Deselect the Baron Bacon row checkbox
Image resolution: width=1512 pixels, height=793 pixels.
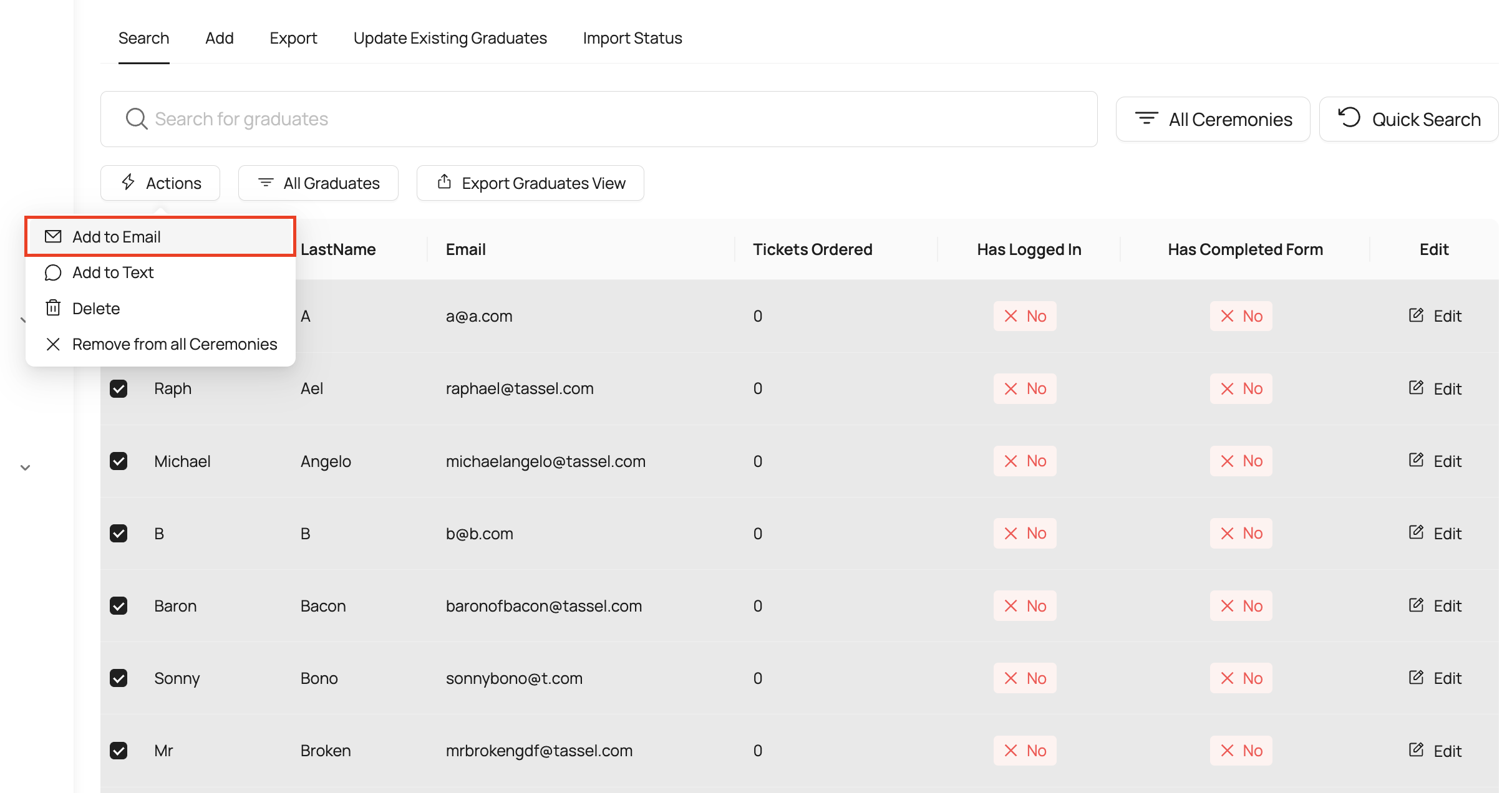tap(119, 605)
